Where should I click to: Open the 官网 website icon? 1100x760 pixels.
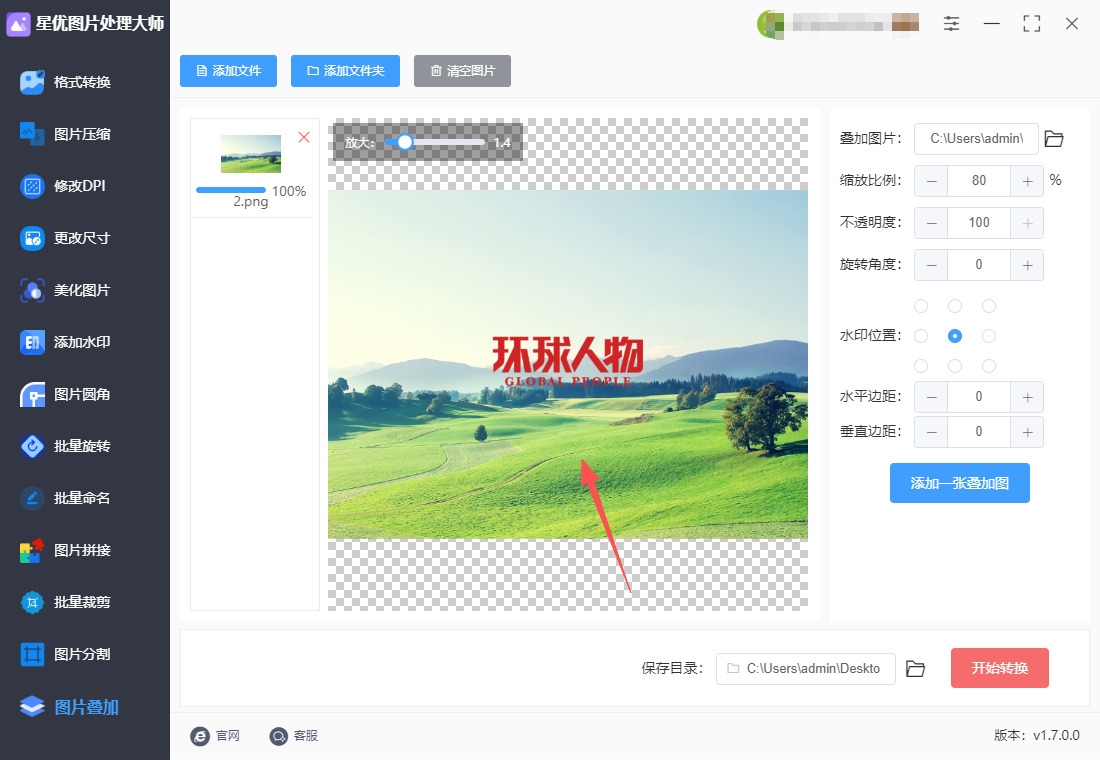[200, 735]
